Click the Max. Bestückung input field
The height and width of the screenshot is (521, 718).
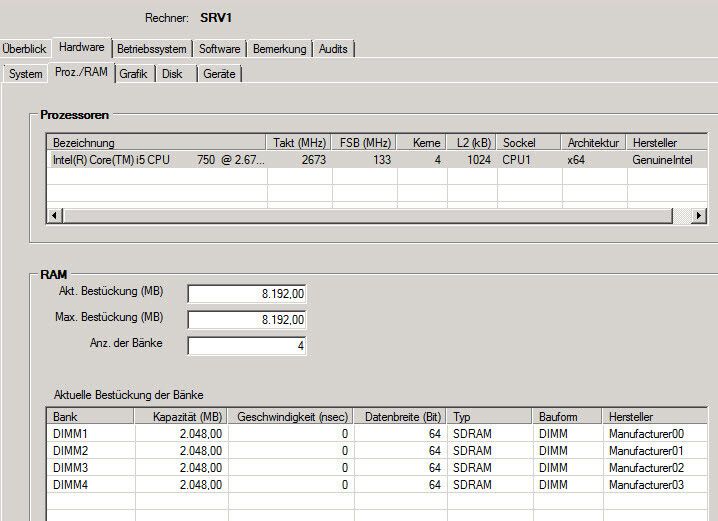[247, 319]
